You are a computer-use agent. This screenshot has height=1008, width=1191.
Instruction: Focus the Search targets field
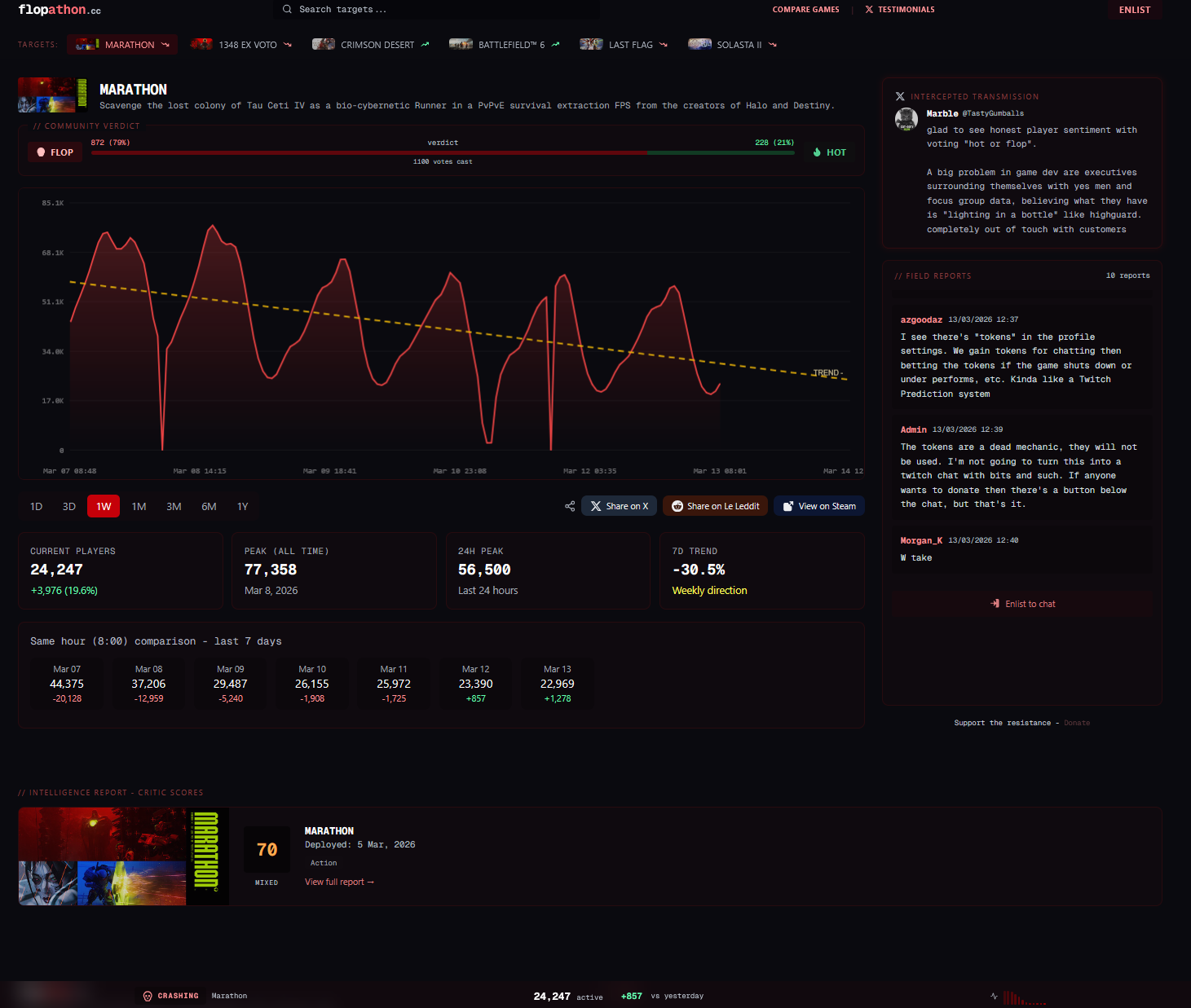click(437, 10)
